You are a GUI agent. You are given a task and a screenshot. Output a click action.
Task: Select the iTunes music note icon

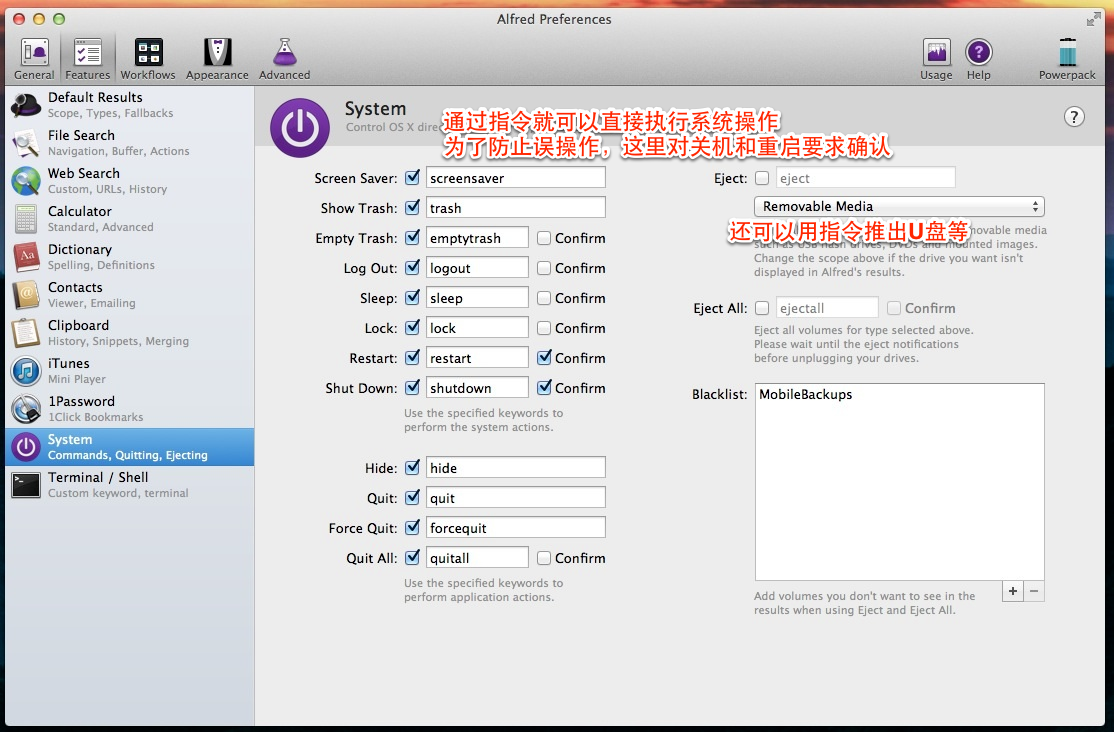coord(26,371)
